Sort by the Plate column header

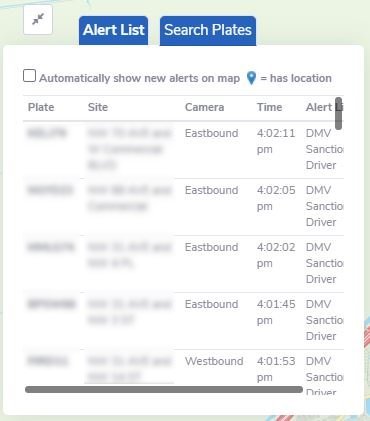click(41, 107)
